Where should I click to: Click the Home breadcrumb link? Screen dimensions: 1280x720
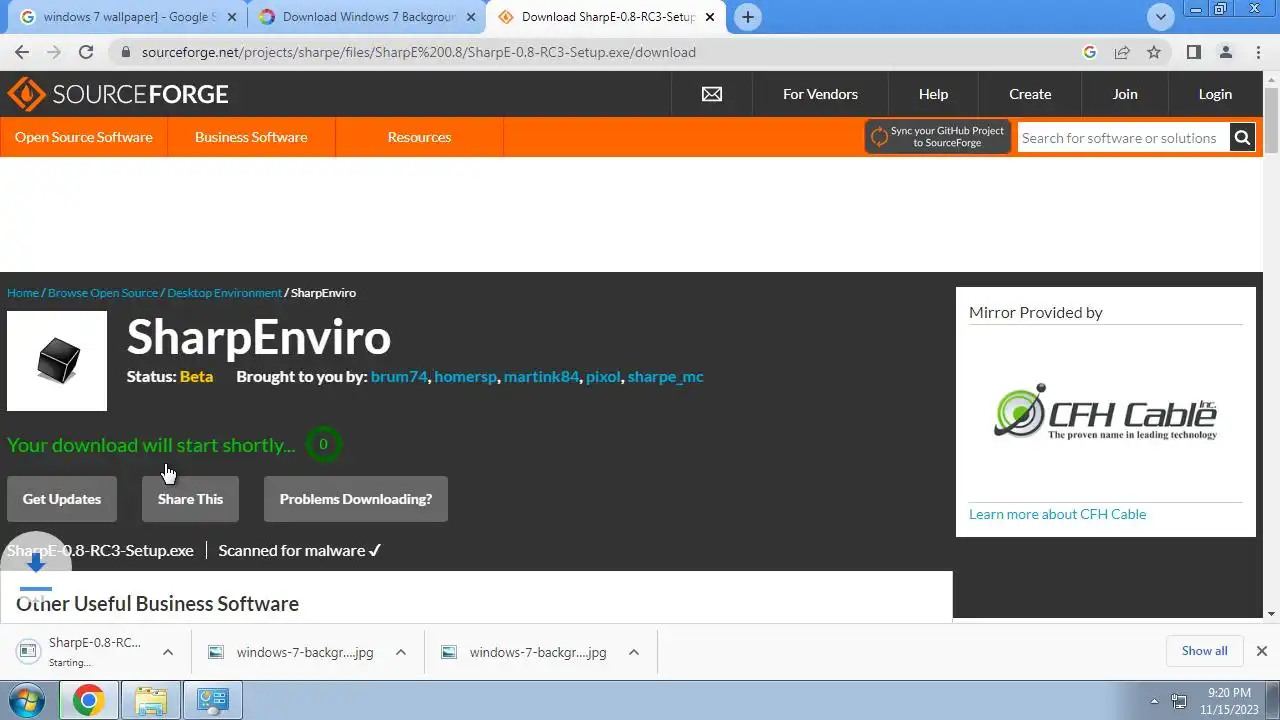coord(23,293)
